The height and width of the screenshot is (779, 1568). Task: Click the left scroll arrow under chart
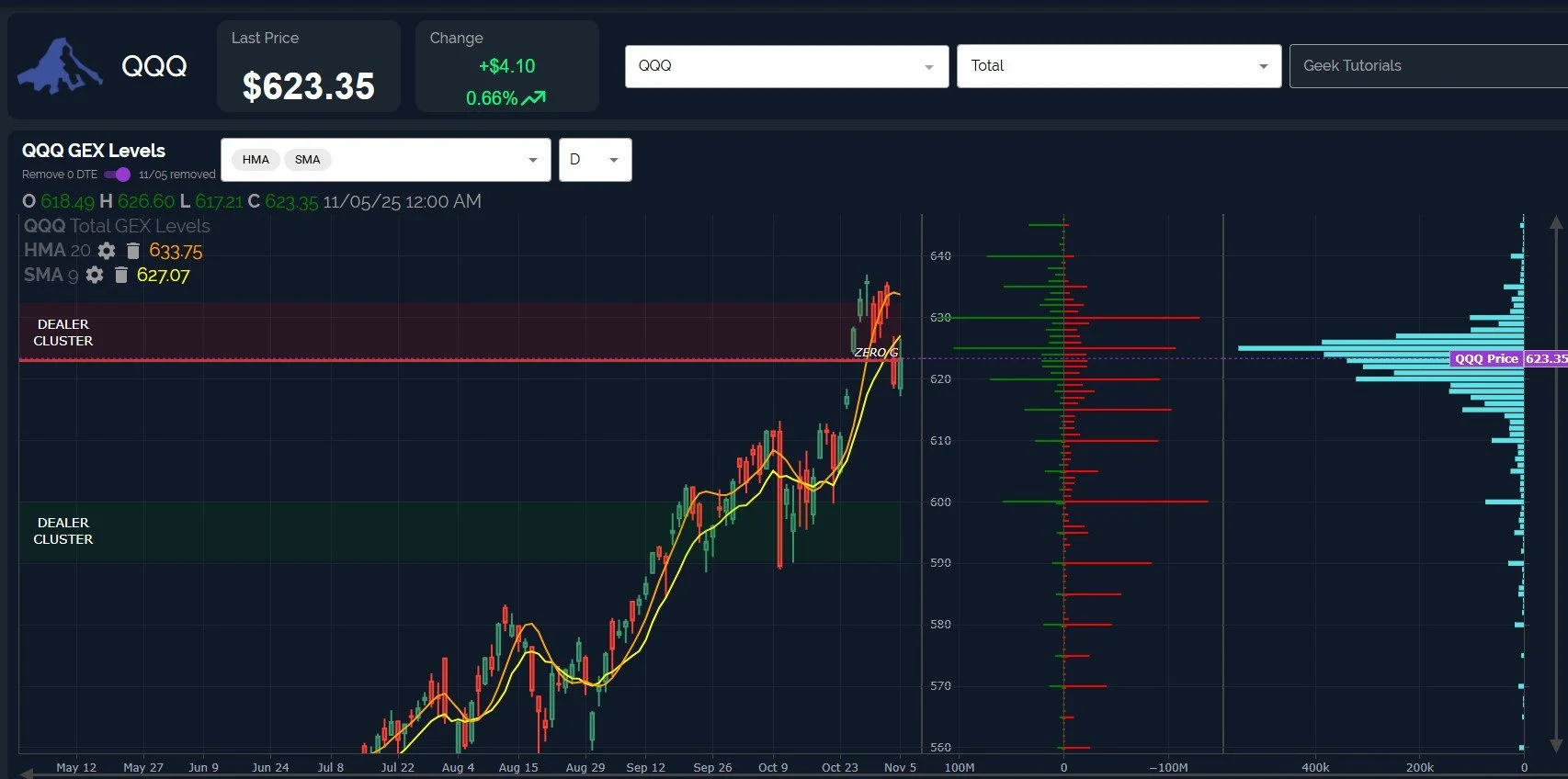point(27,773)
